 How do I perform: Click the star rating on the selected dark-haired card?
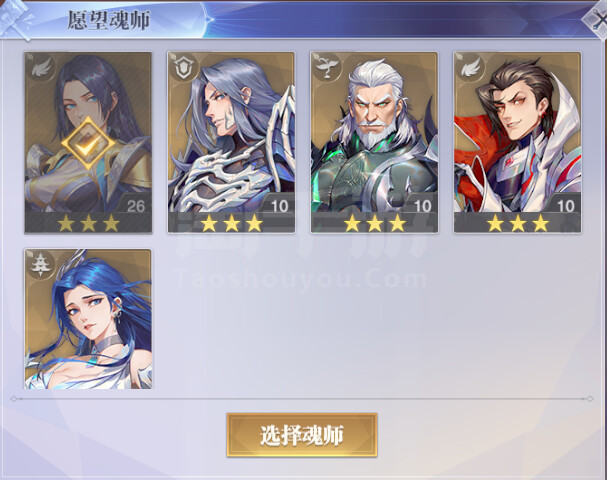point(89,223)
